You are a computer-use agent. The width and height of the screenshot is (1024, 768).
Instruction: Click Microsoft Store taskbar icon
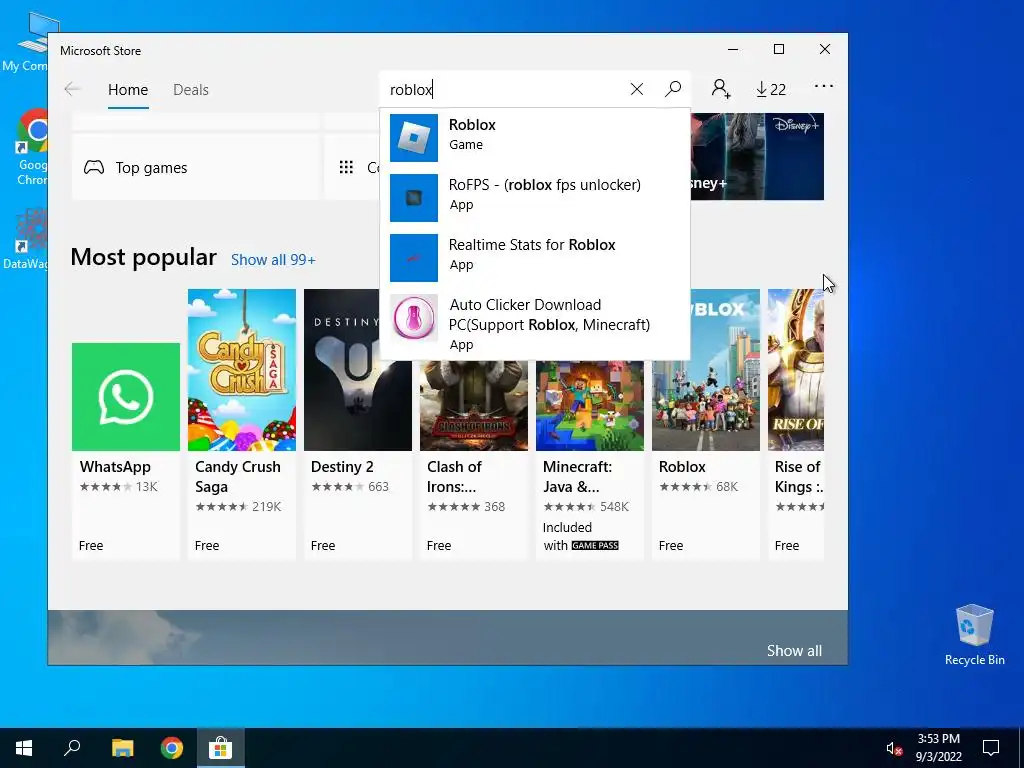pyautogui.click(x=221, y=748)
